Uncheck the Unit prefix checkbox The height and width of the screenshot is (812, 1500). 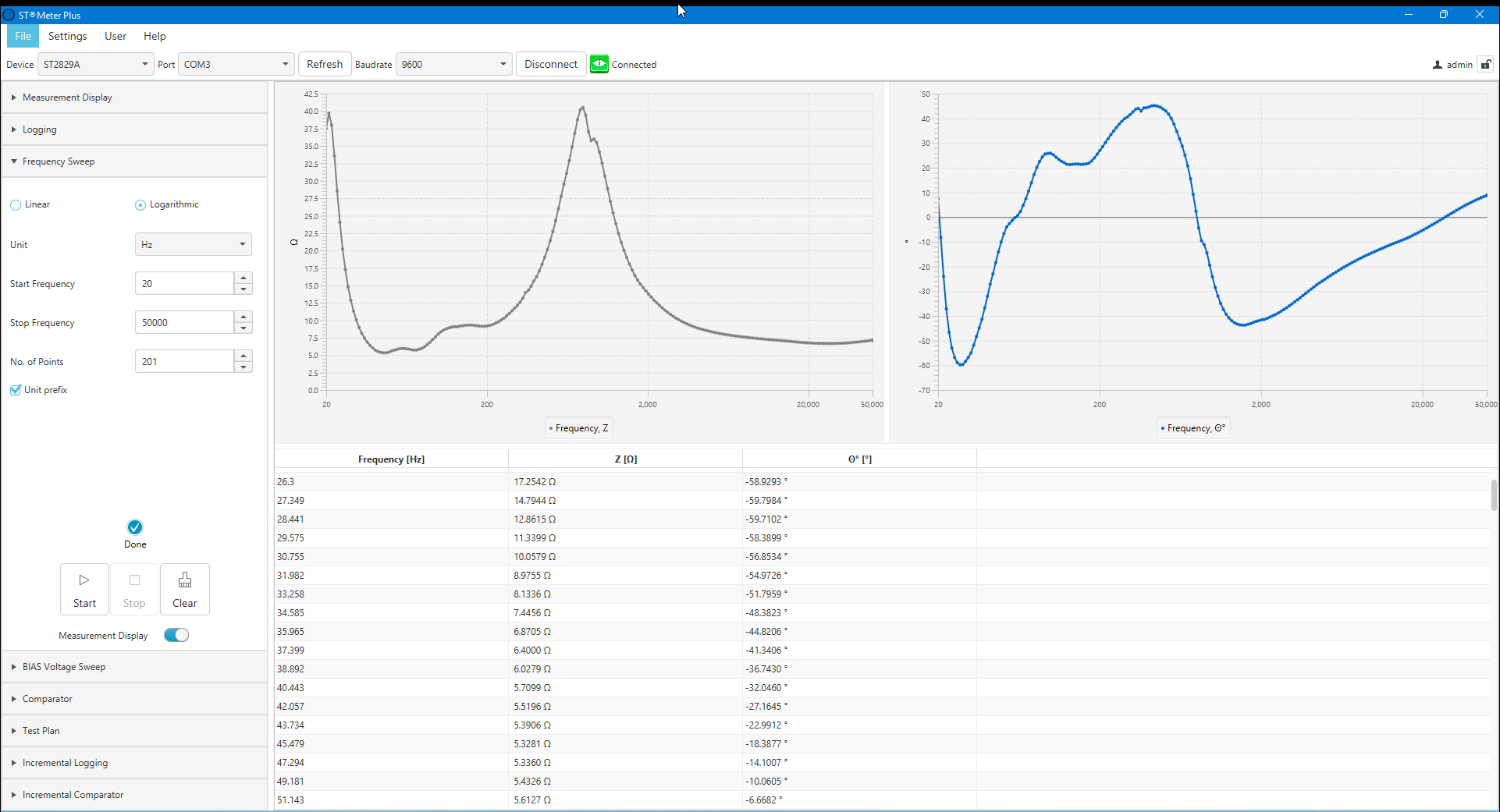pos(16,390)
